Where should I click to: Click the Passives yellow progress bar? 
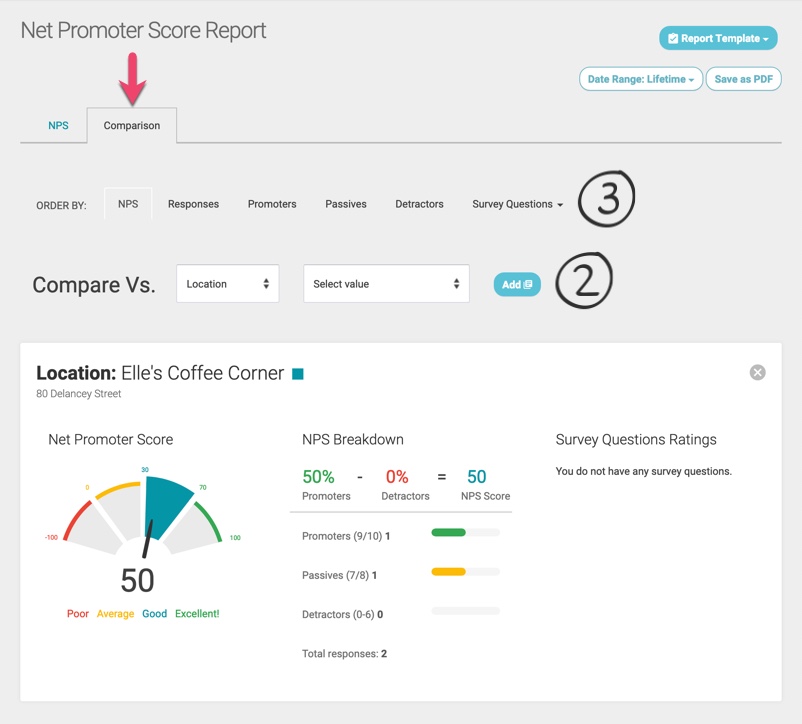click(x=449, y=572)
